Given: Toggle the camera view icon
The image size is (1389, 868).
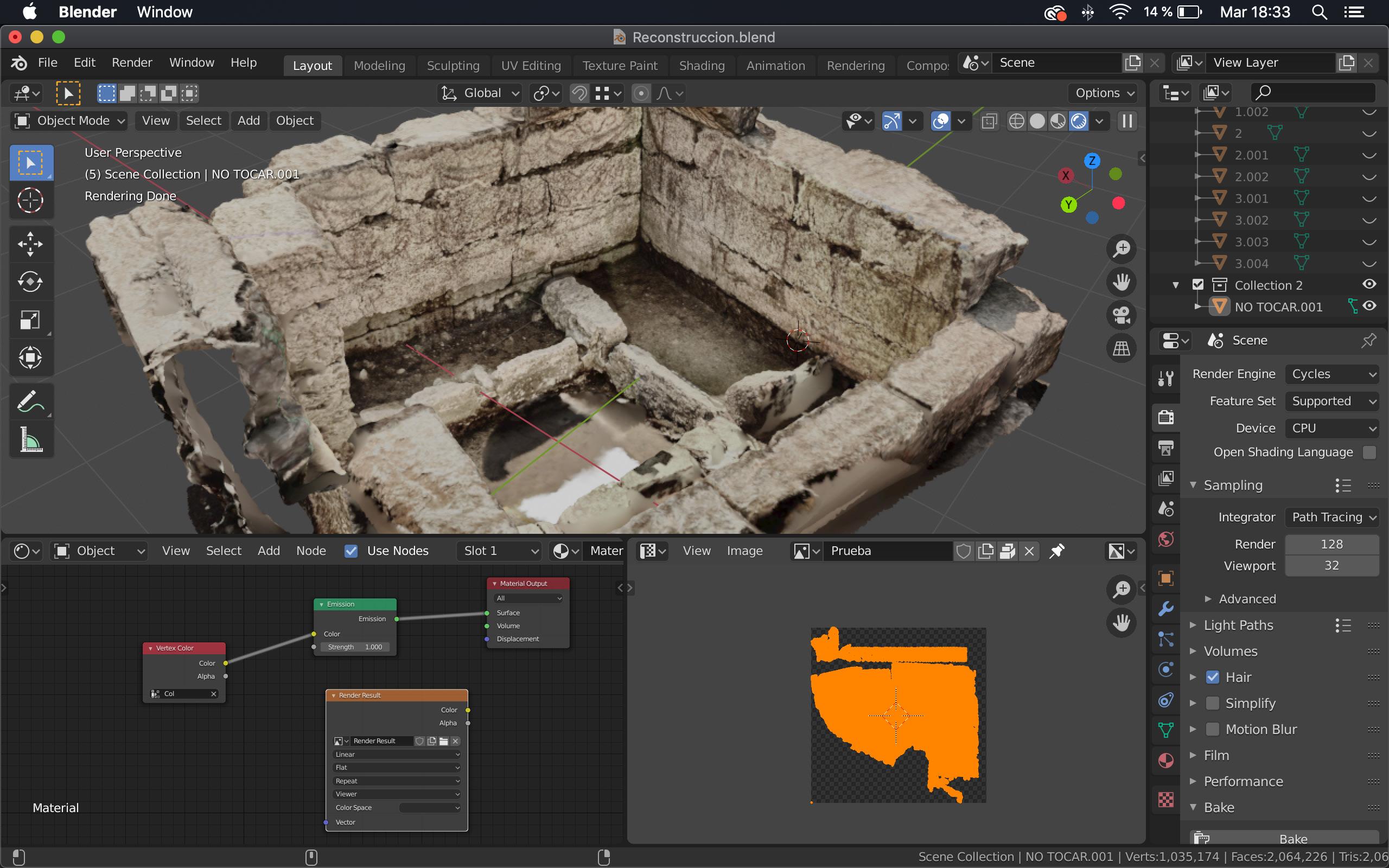Looking at the screenshot, I should click(1121, 315).
